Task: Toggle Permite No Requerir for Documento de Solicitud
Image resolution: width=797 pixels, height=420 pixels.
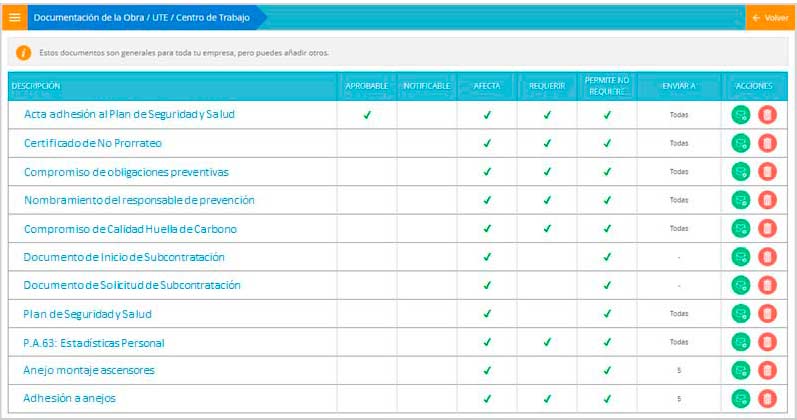Action: 607,285
